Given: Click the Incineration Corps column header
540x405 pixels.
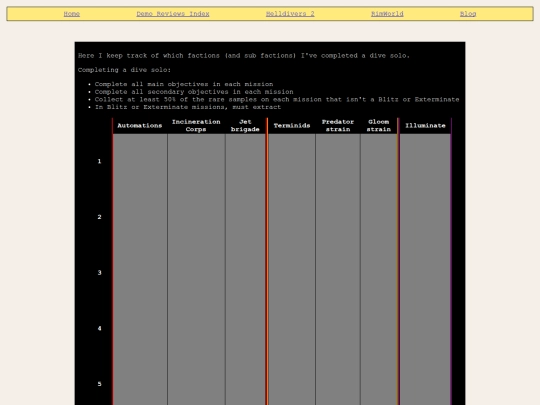Looking at the screenshot, I should coord(196,126).
